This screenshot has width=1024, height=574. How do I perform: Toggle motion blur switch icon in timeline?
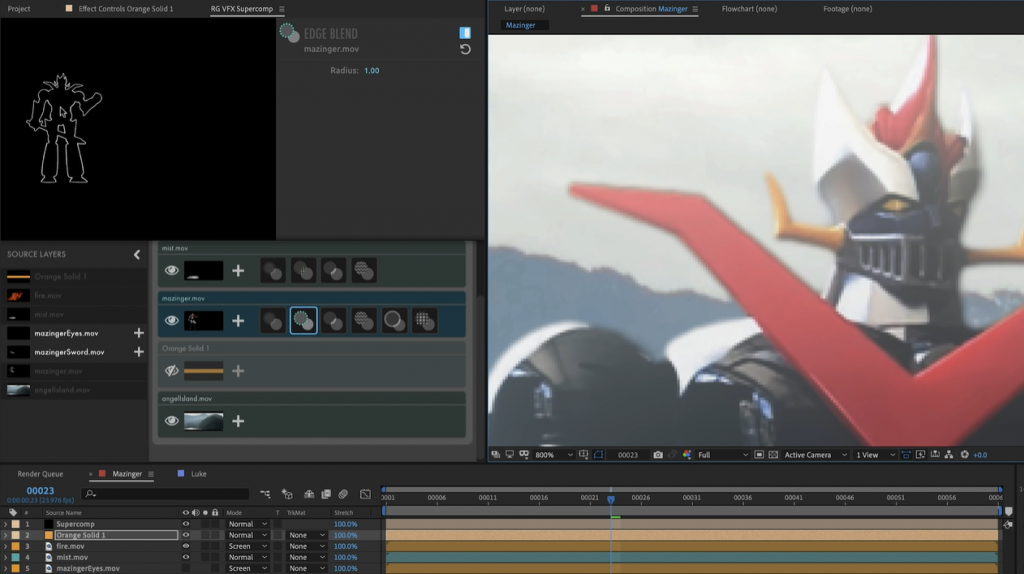pos(343,494)
